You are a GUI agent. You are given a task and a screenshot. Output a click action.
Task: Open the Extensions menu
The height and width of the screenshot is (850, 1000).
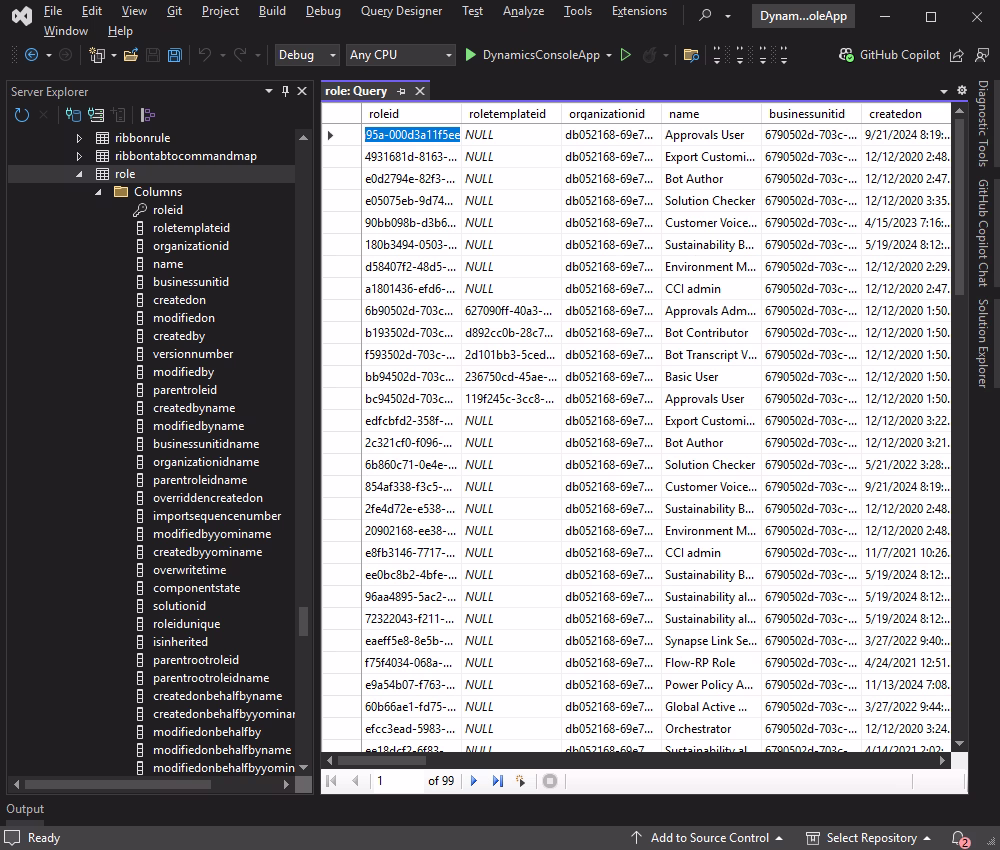tap(639, 11)
